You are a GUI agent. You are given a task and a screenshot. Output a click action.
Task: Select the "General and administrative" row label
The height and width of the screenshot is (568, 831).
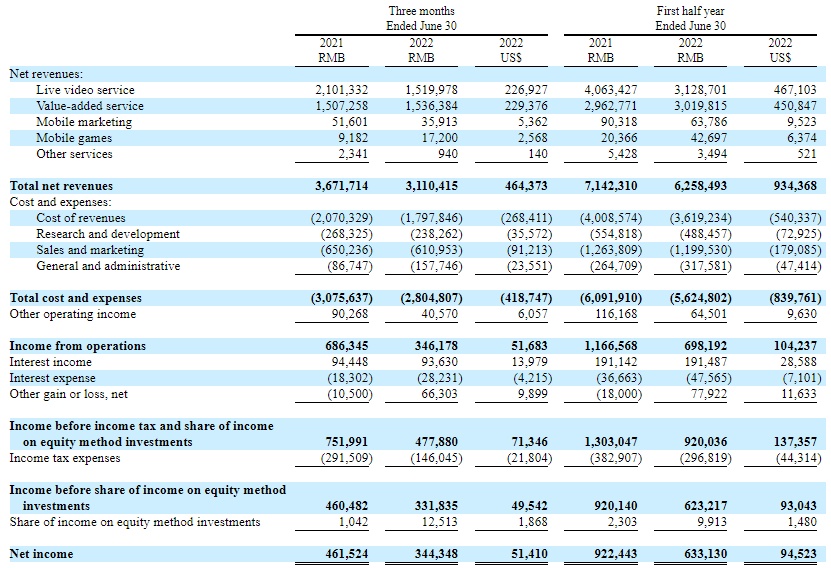pyautogui.click(x=108, y=266)
